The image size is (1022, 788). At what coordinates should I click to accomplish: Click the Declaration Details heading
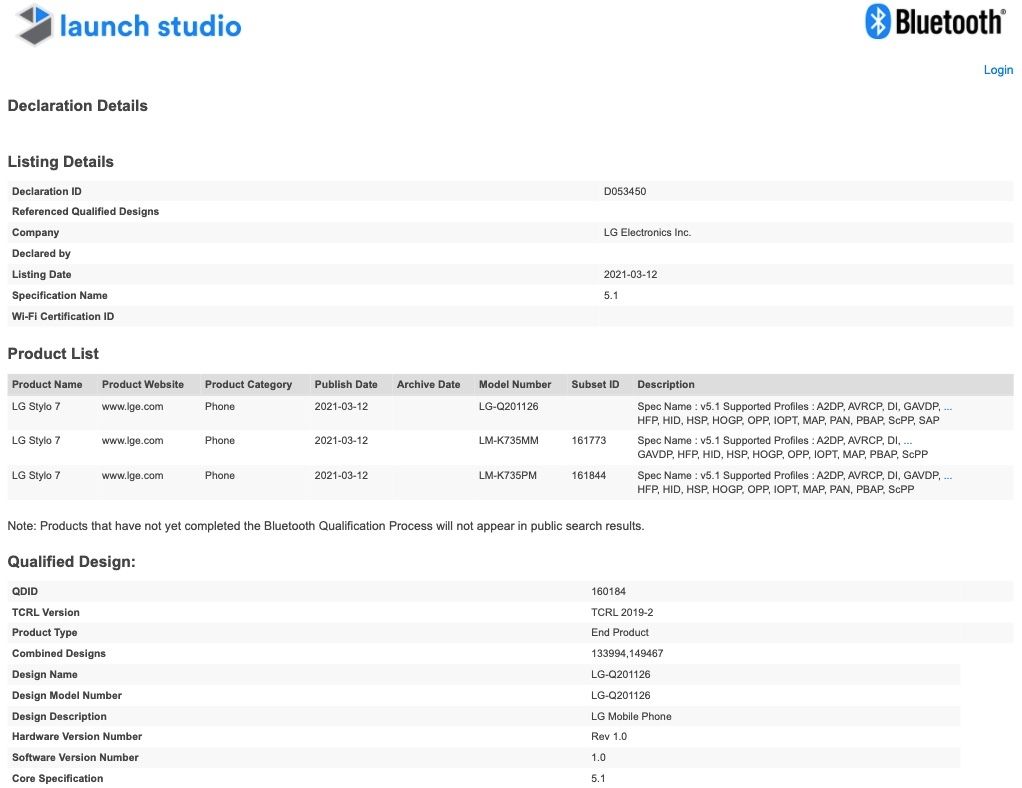(78, 106)
